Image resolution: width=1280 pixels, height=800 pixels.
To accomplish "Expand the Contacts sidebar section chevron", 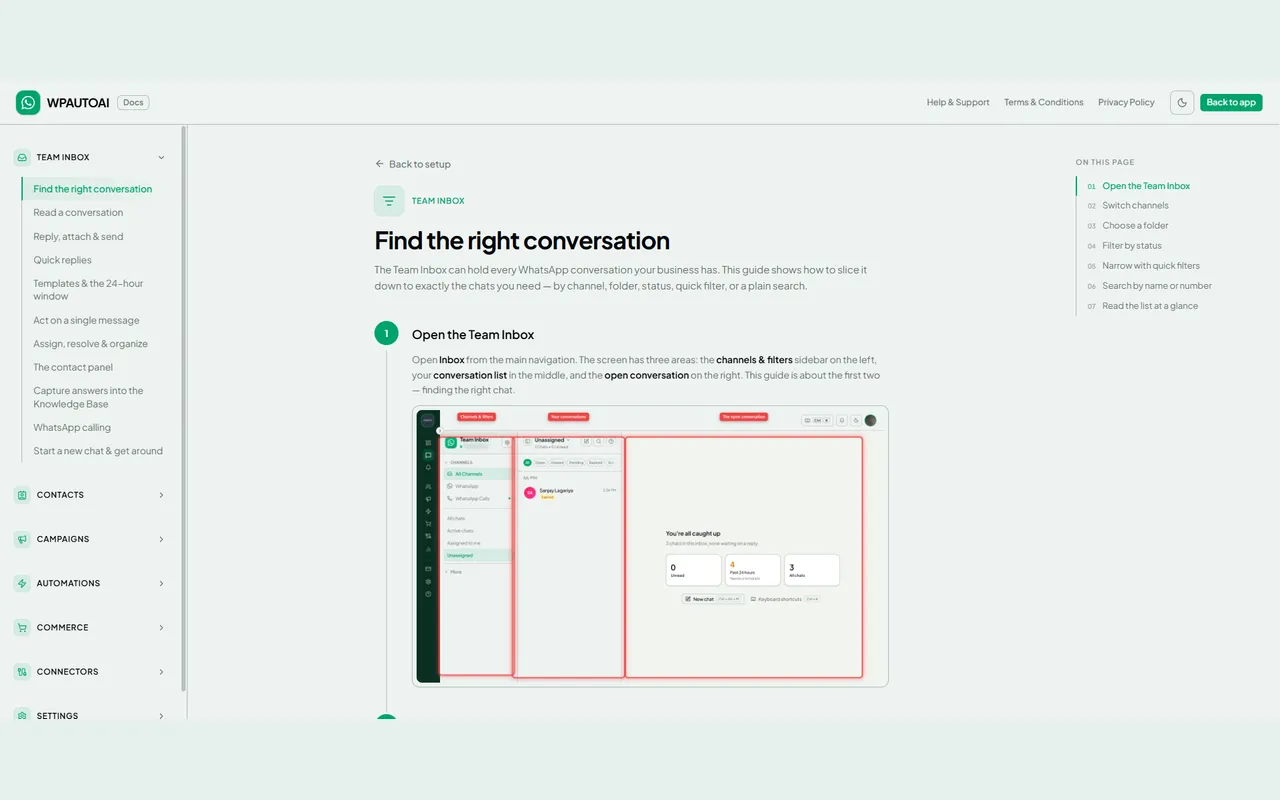I will 161,495.
